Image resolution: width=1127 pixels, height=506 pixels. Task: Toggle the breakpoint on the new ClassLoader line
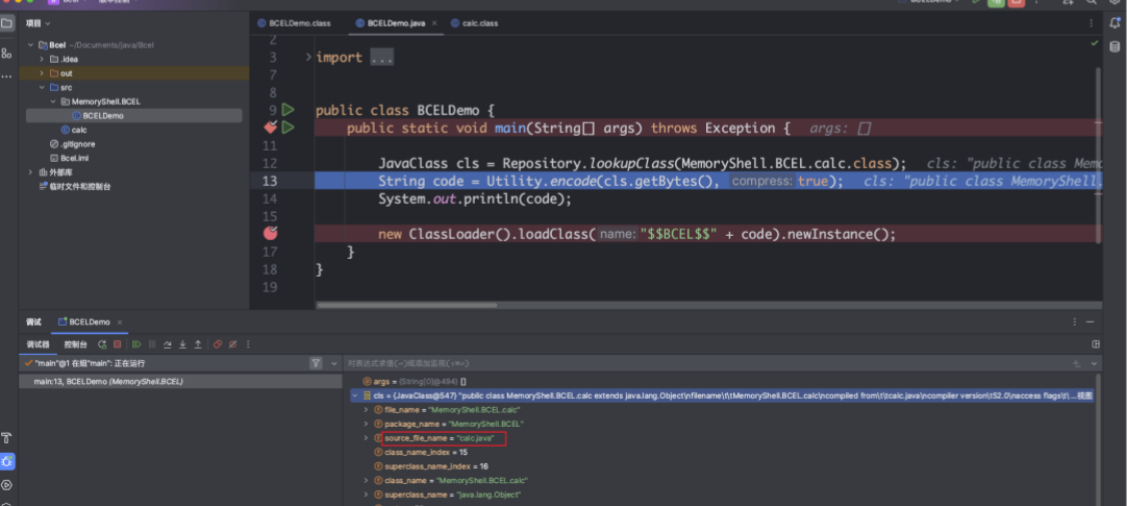(x=270, y=233)
